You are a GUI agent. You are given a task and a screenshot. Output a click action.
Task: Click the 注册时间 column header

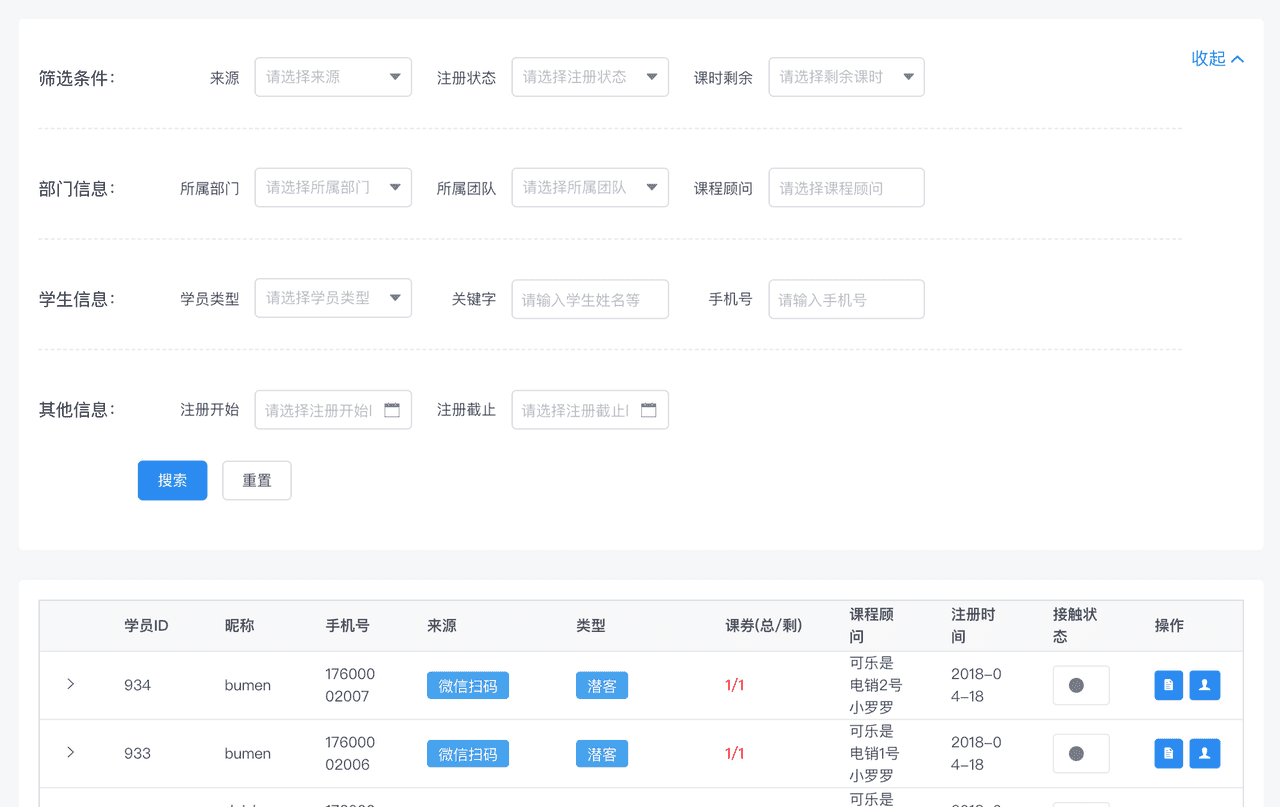(x=973, y=626)
